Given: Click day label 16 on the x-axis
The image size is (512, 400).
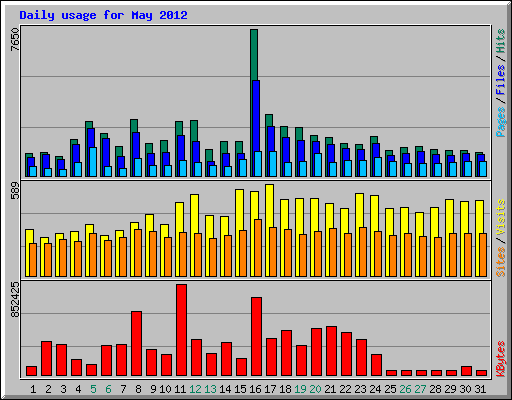Looking at the screenshot, I should 255,389.
